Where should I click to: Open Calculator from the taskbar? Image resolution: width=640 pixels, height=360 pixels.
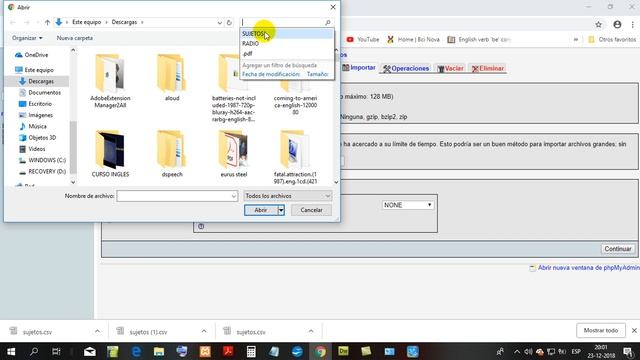[x=251, y=351]
